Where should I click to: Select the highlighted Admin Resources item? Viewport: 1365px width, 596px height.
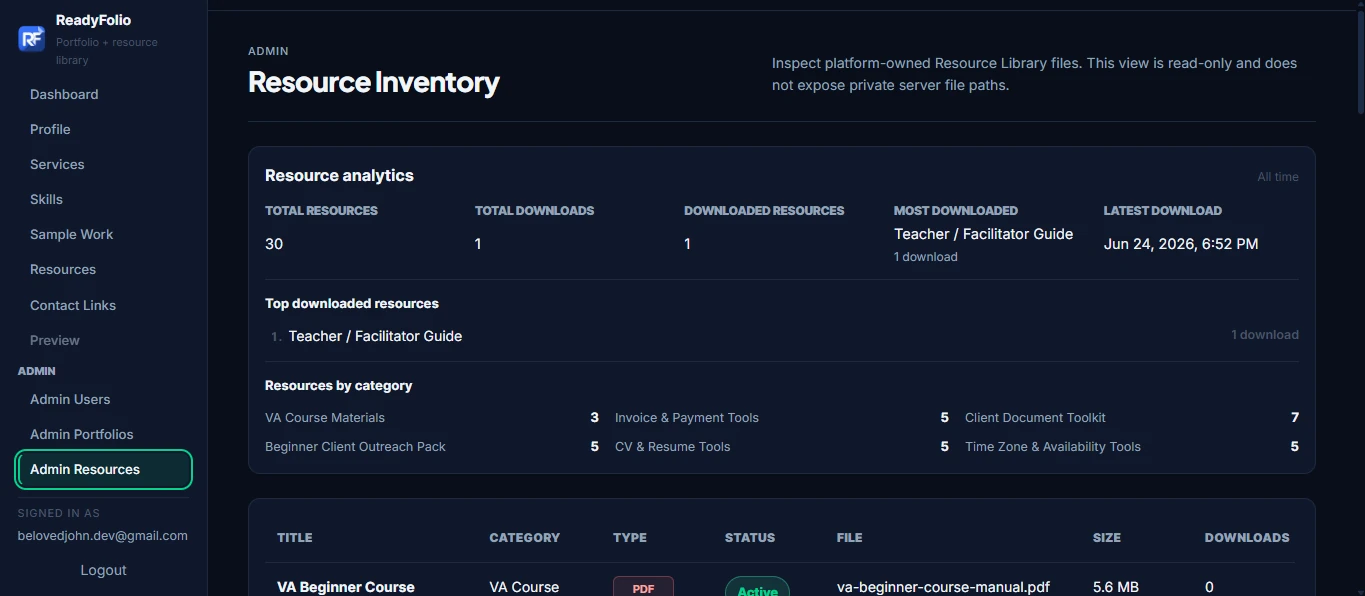coord(104,469)
